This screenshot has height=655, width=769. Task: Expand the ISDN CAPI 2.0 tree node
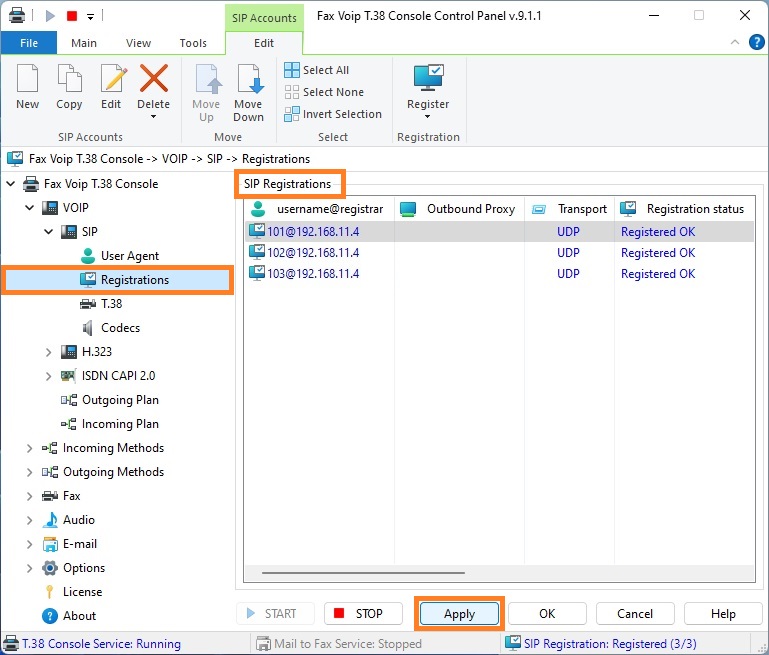click(x=49, y=376)
